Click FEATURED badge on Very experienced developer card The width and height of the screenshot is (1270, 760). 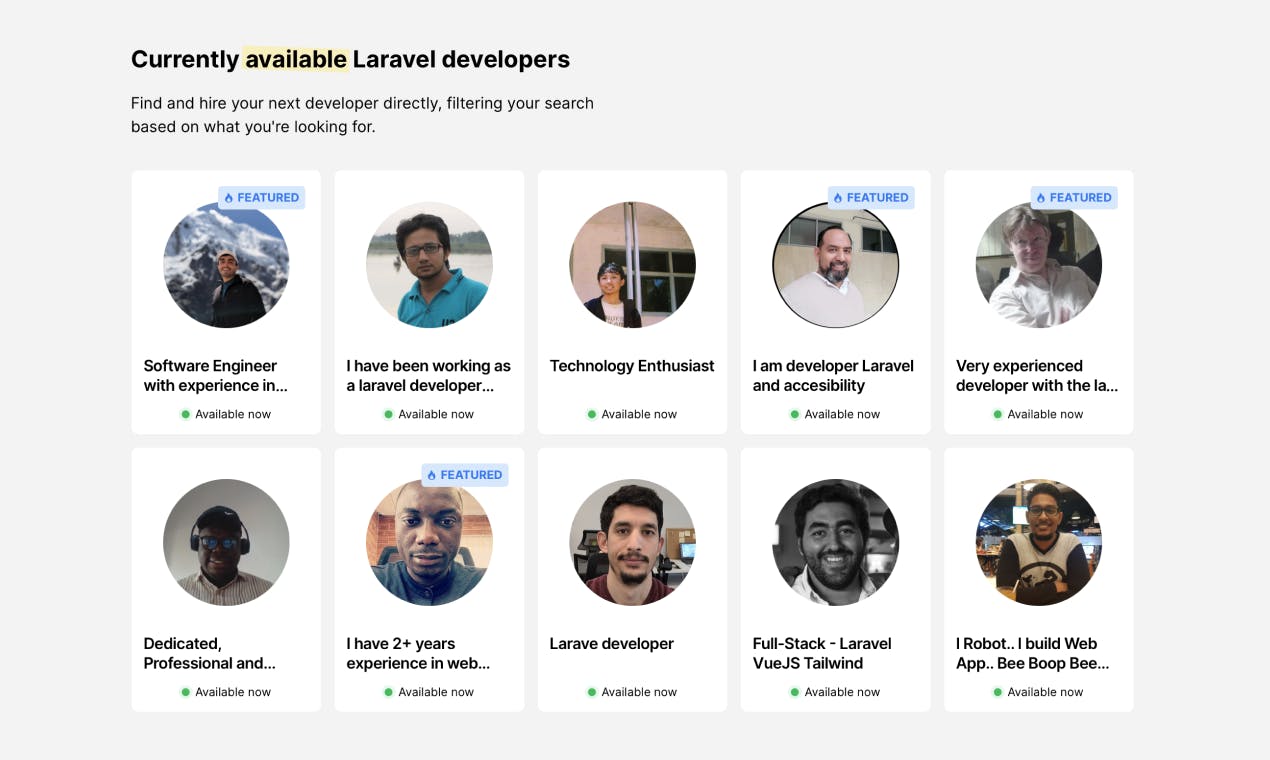coord(1074,198)
